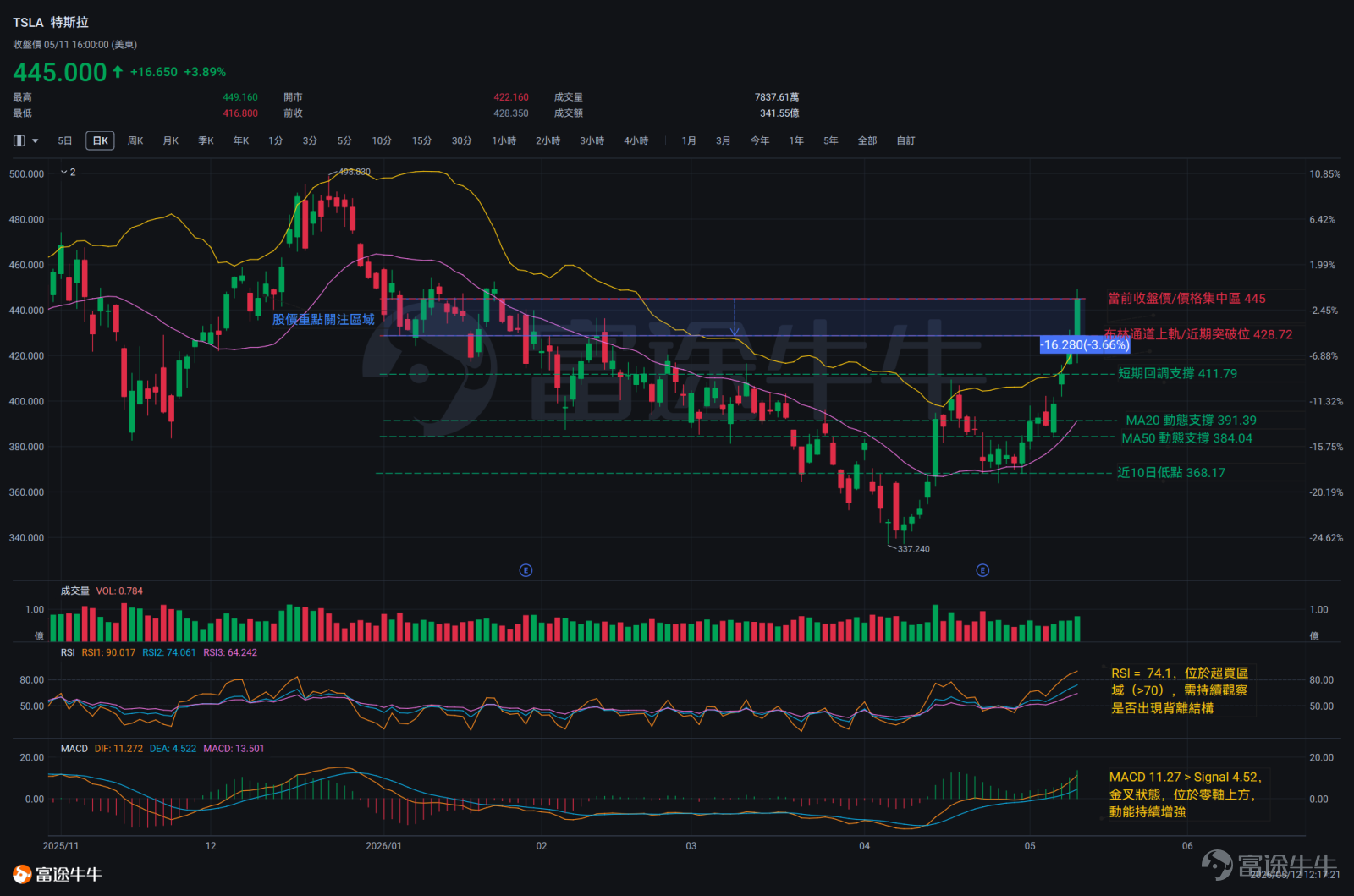Switch to the 5分 interval
The height and width of the screenshot is (896, 1354).
tap(344, 140)
